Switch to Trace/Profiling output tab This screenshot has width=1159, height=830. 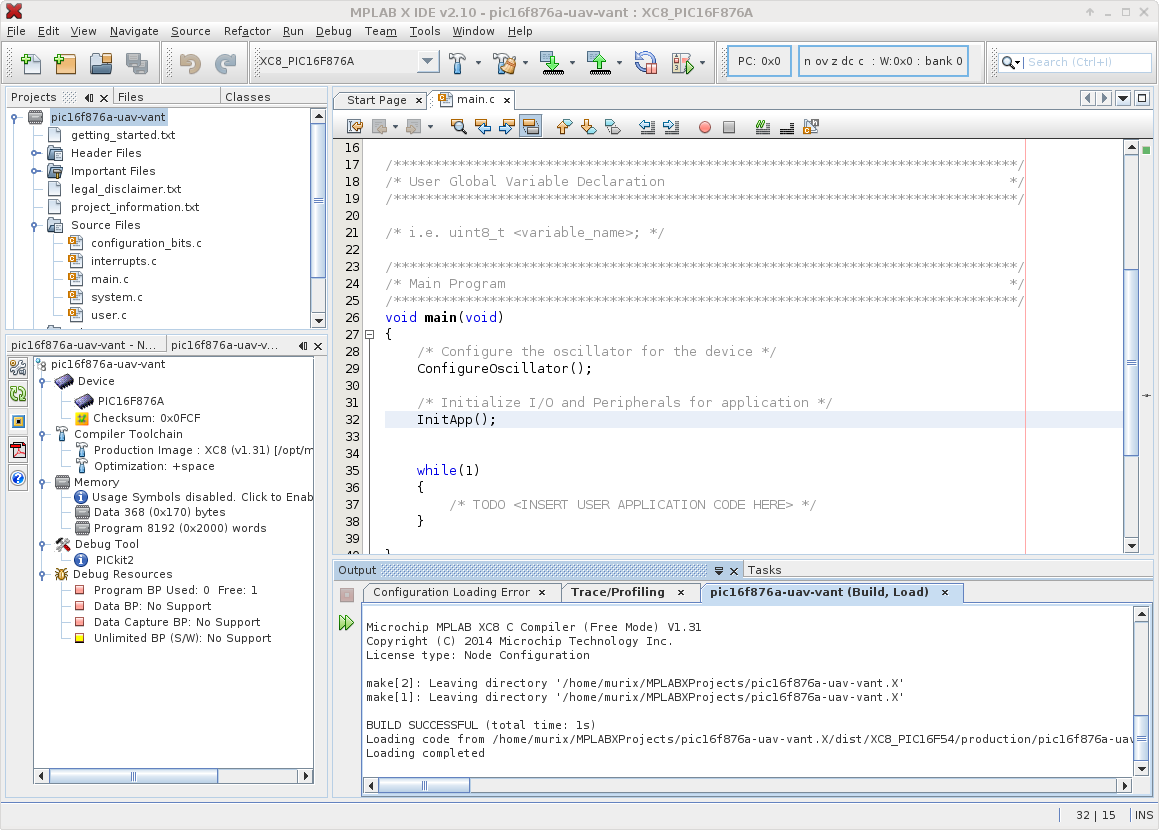click(x=617, y=592)
